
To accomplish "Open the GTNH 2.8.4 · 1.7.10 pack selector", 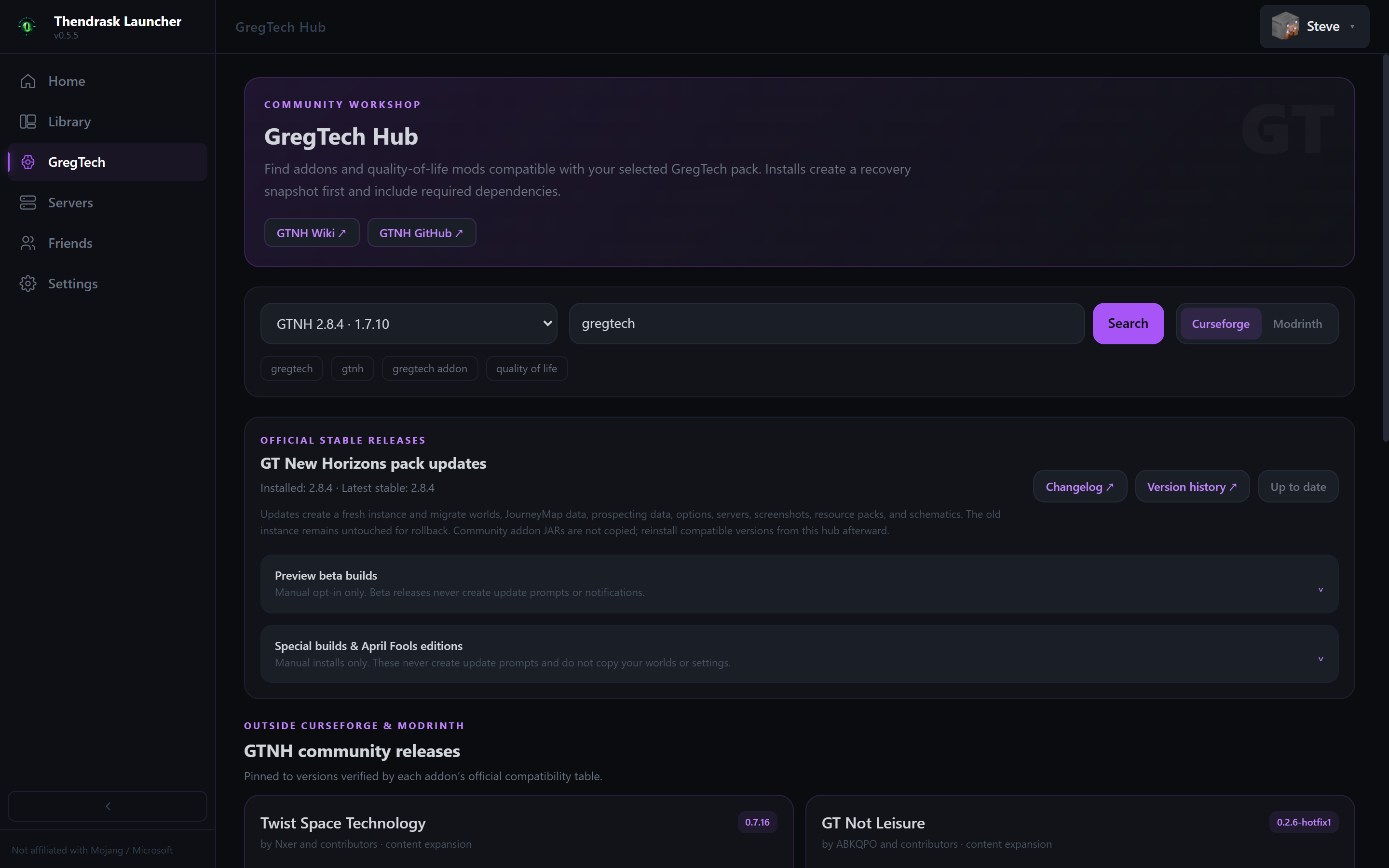I will pos(409,324).
